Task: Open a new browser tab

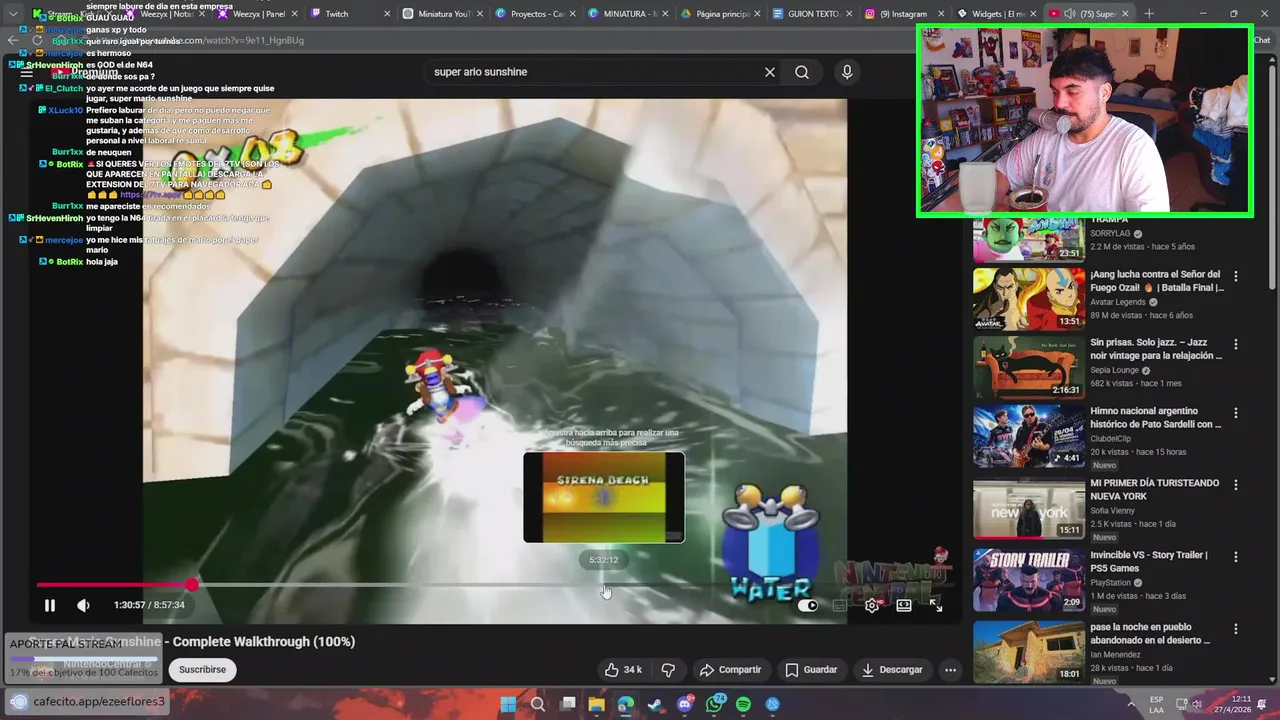Action: pyautogui.click(x=1149, y=14)
